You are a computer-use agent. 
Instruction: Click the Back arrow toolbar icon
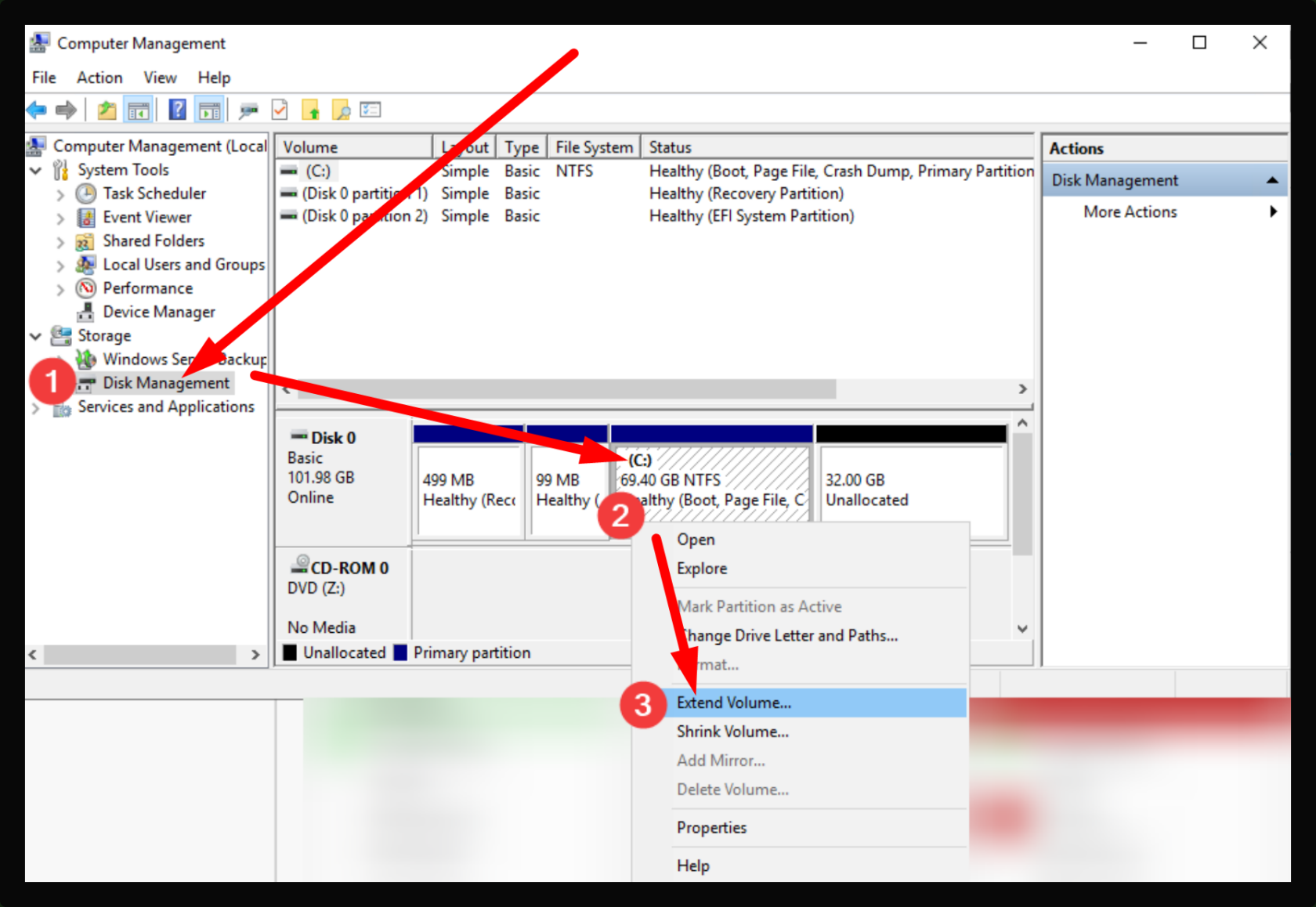37,110
